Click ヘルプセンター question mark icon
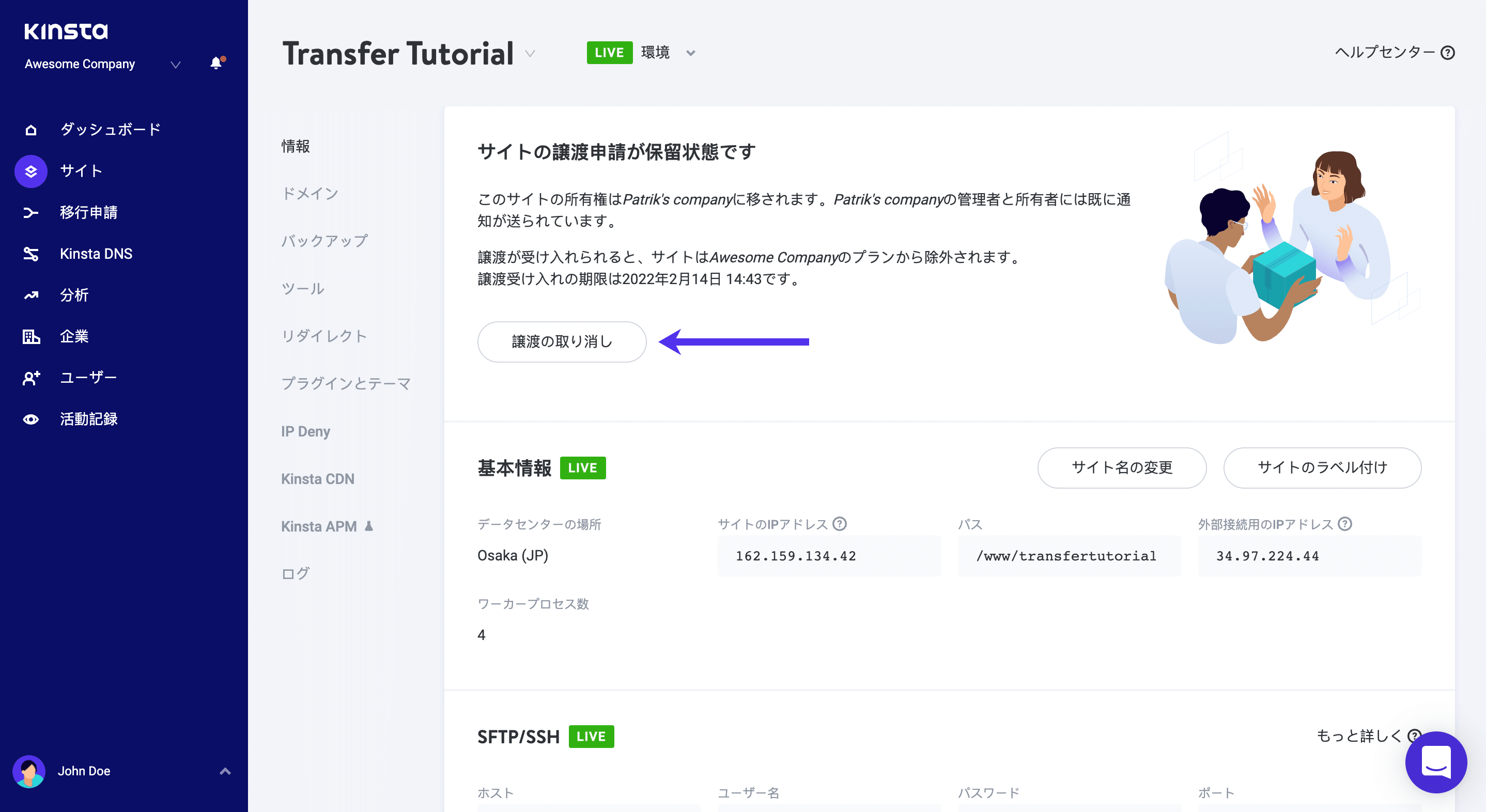The image size is (1486, 812). 1447,53
